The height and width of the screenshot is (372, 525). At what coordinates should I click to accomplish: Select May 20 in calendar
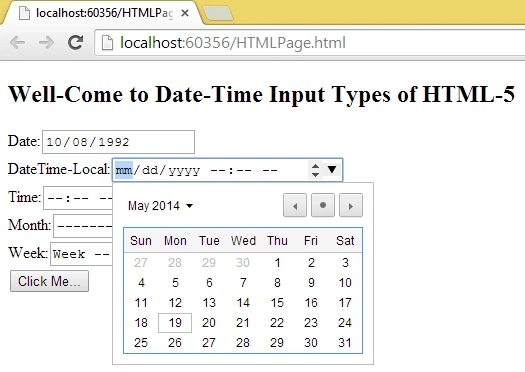209,323
